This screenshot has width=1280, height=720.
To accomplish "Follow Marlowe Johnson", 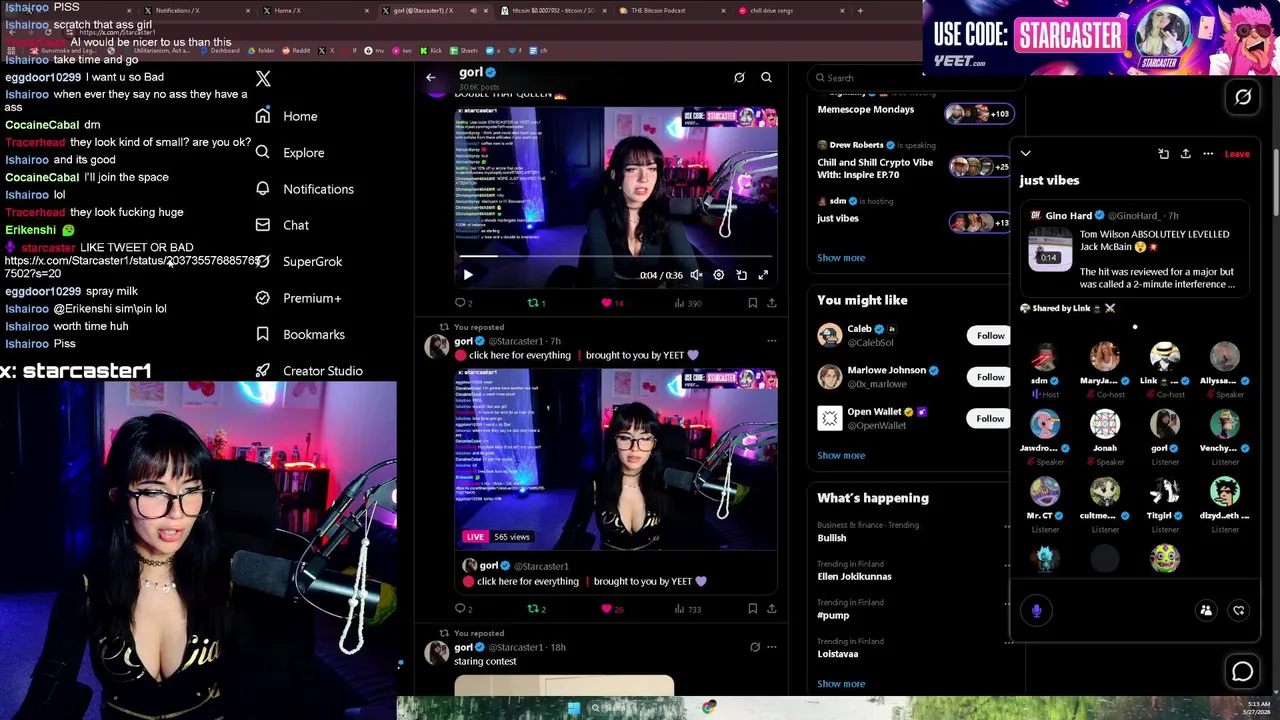I will point(990,377).
